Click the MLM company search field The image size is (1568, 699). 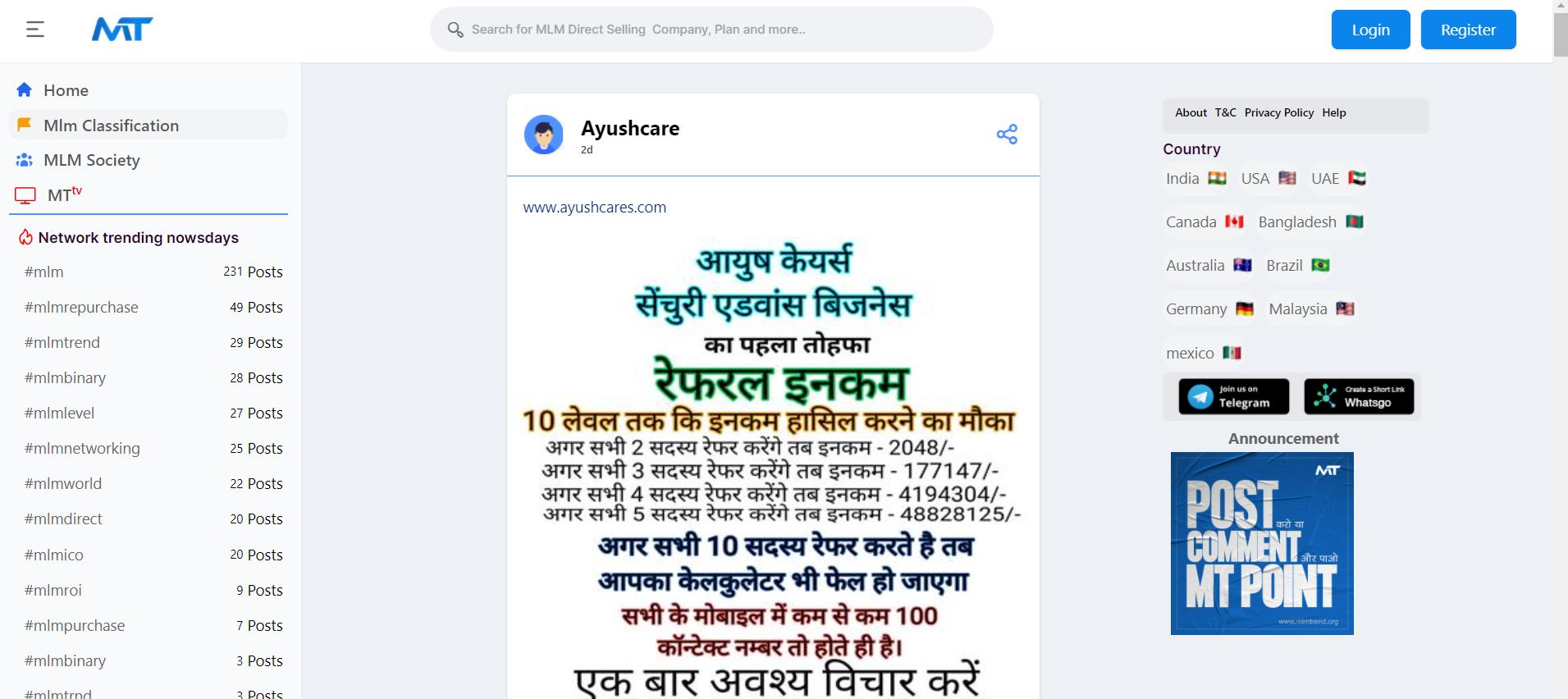tap(711, 30)
